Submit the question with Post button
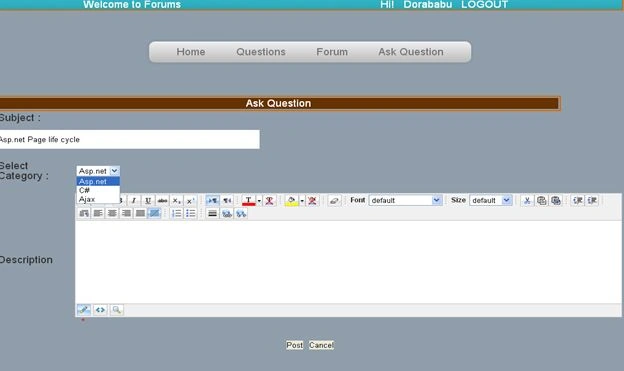624x371 pixels. tap(294, 345)
